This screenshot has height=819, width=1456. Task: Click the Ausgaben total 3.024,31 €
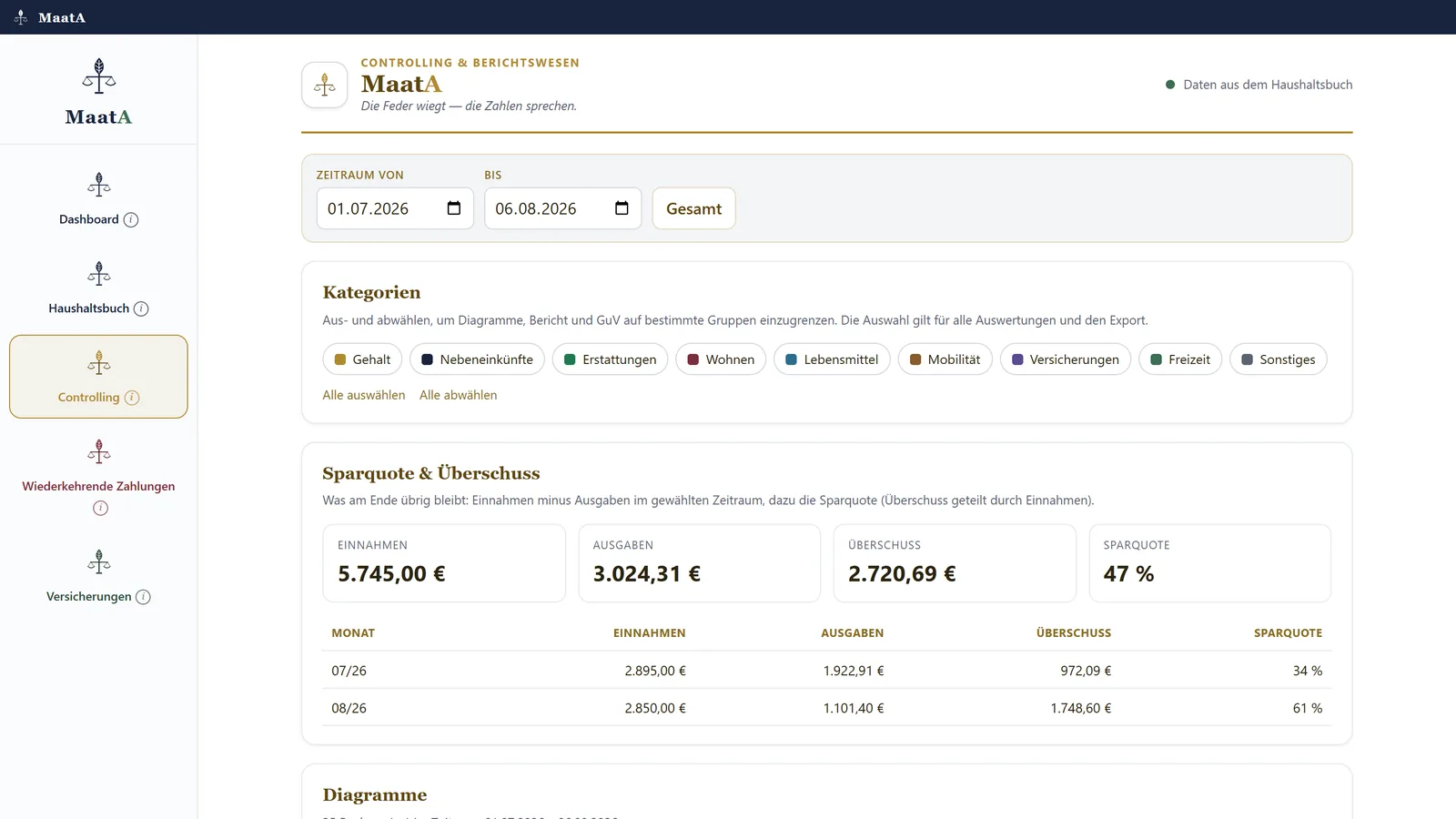point(647,574)
